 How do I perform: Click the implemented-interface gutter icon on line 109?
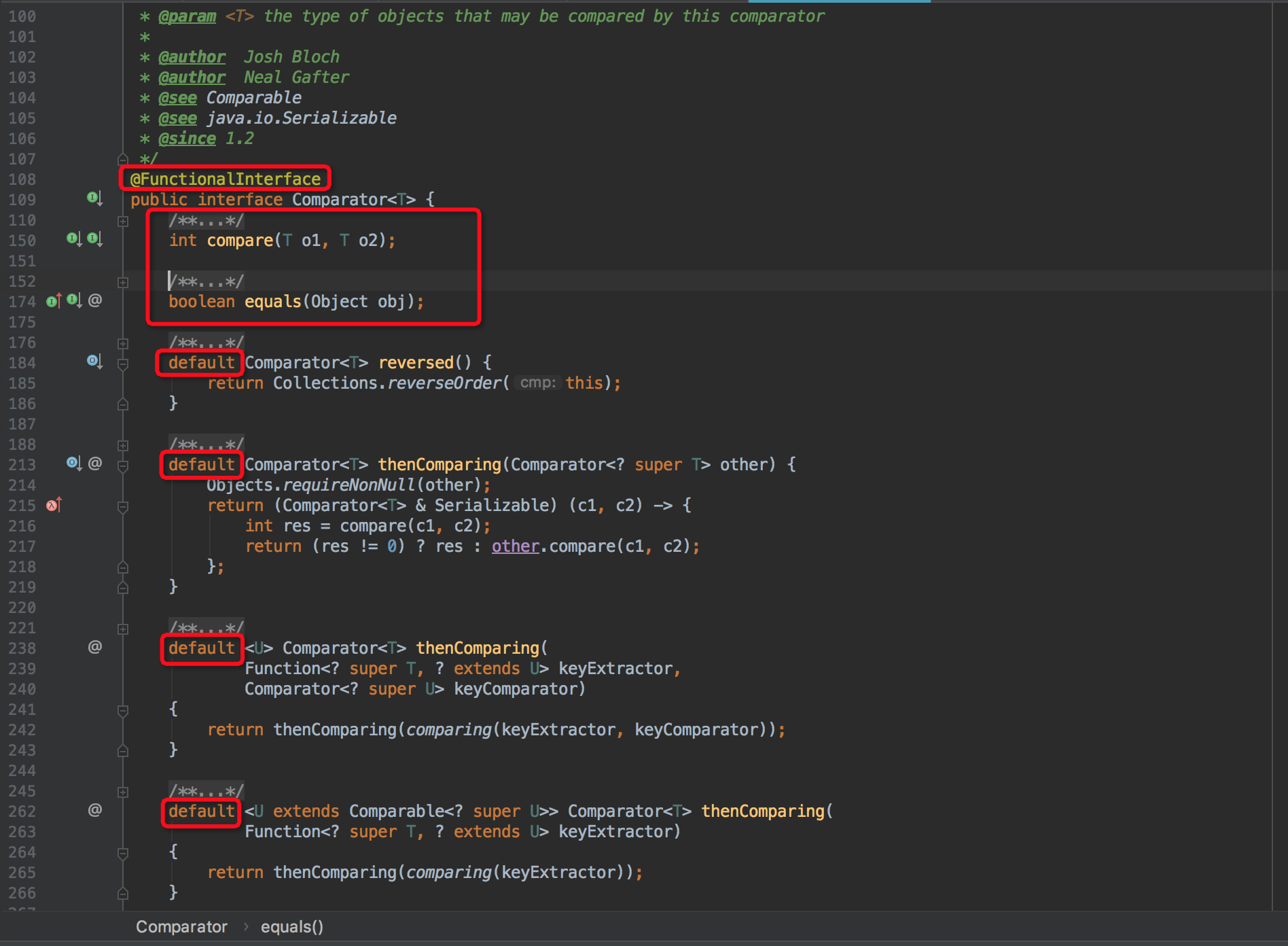tap(94, 198)
